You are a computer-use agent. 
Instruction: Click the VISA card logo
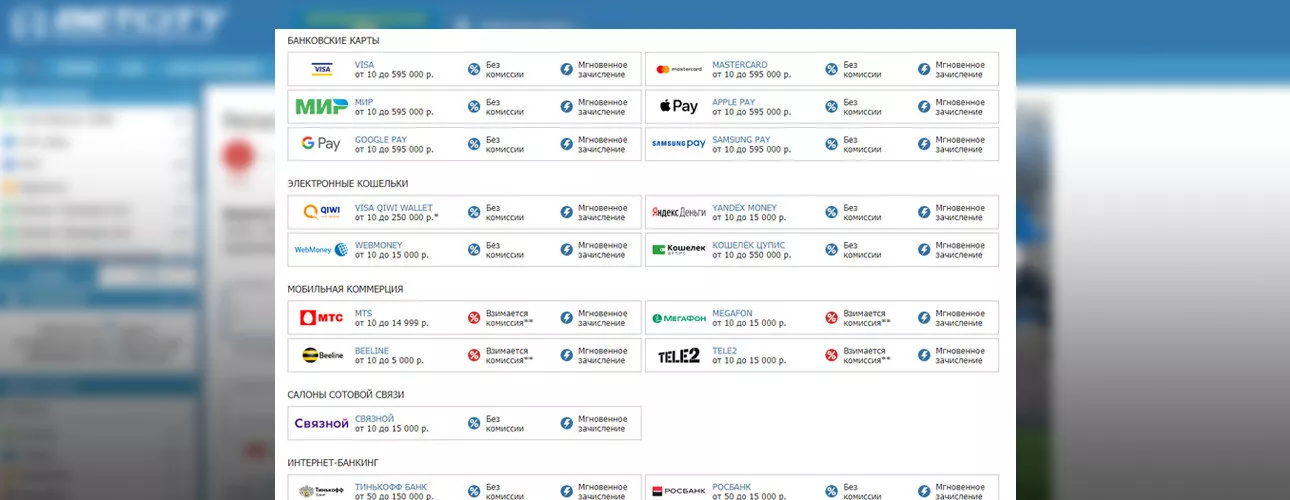click(x=321, y=69)
